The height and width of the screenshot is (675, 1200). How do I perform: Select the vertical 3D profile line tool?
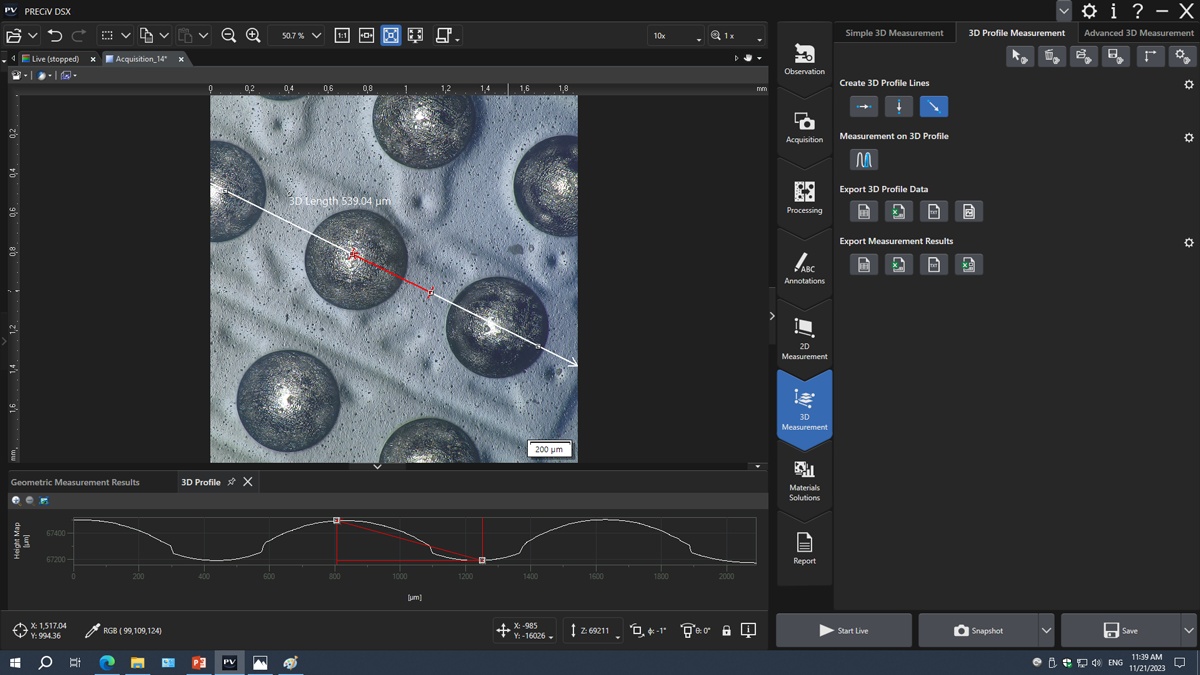tap(898, 106)
